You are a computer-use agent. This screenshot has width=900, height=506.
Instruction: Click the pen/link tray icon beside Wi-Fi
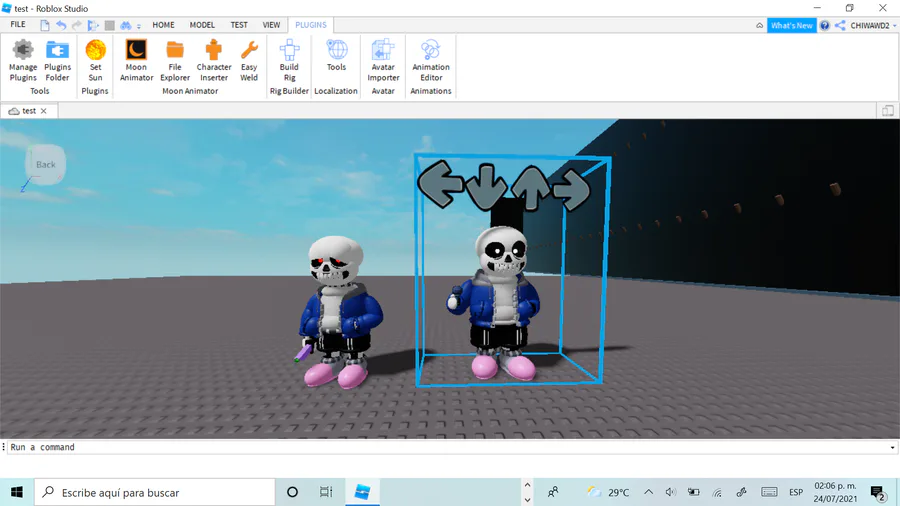tap(742, 492)
